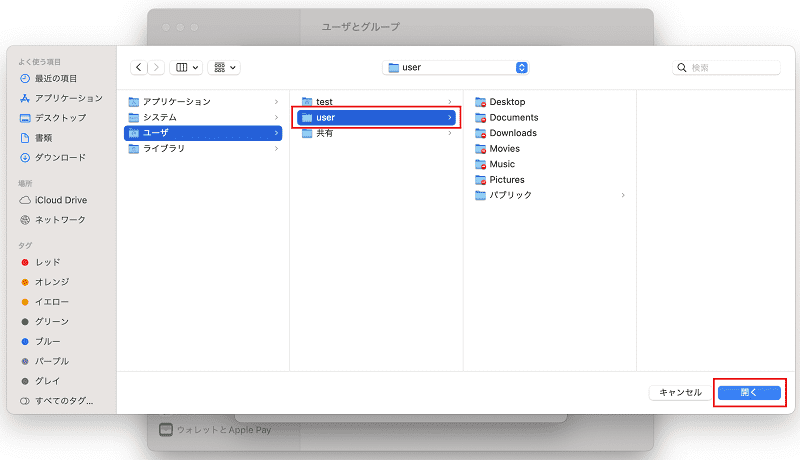Select iCloud Drive in the sidebar

click(x=53, y=200)
